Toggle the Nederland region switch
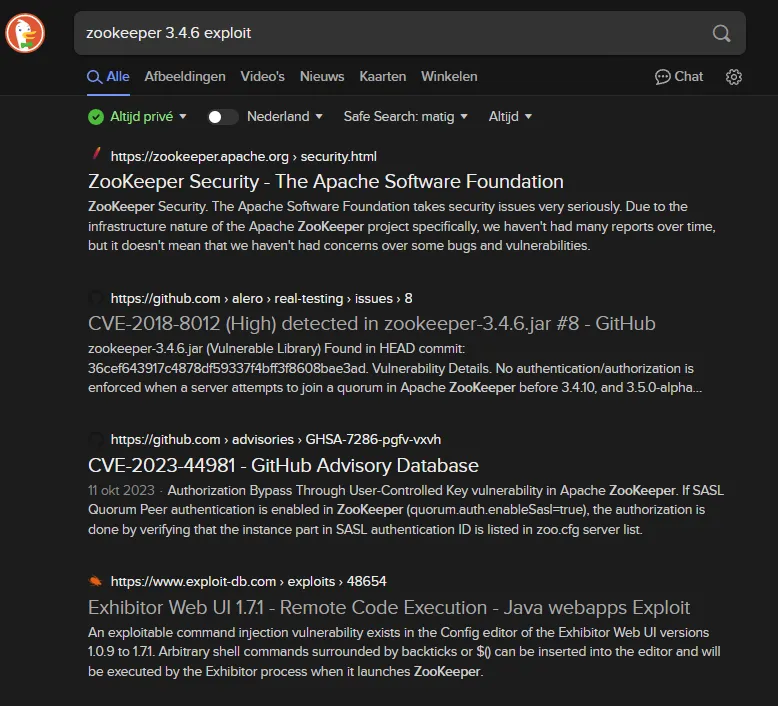 (222, 117)
